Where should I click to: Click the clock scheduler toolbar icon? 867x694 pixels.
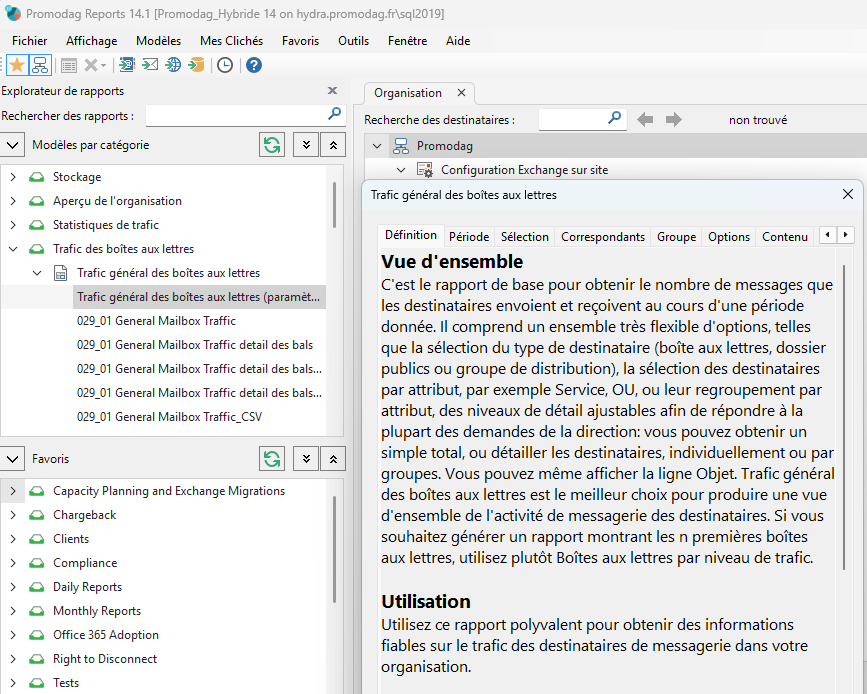coord(225,65)
